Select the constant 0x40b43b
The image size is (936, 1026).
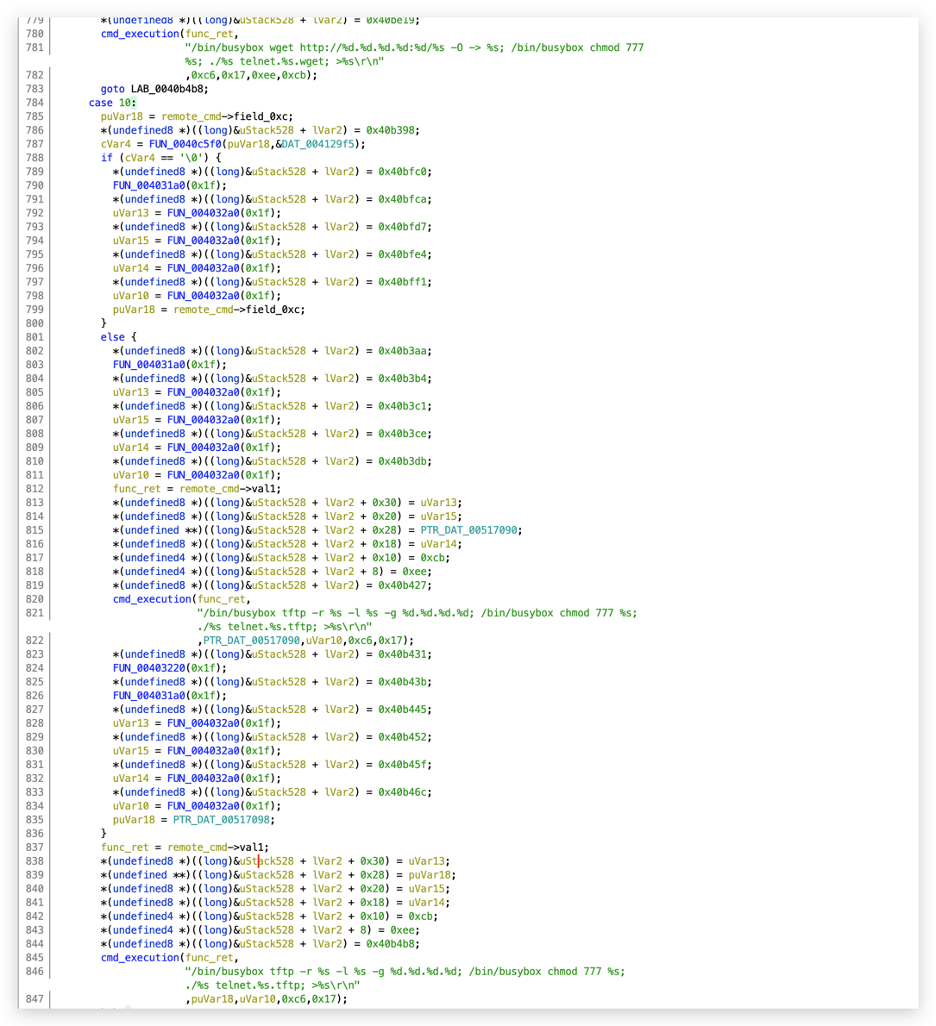click(403, 682)
